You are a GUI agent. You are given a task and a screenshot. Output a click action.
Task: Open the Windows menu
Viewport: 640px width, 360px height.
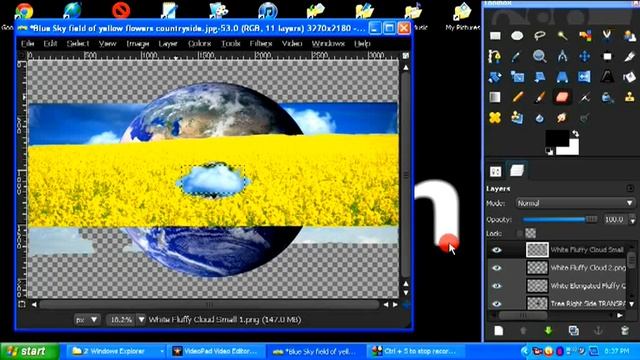328,43
